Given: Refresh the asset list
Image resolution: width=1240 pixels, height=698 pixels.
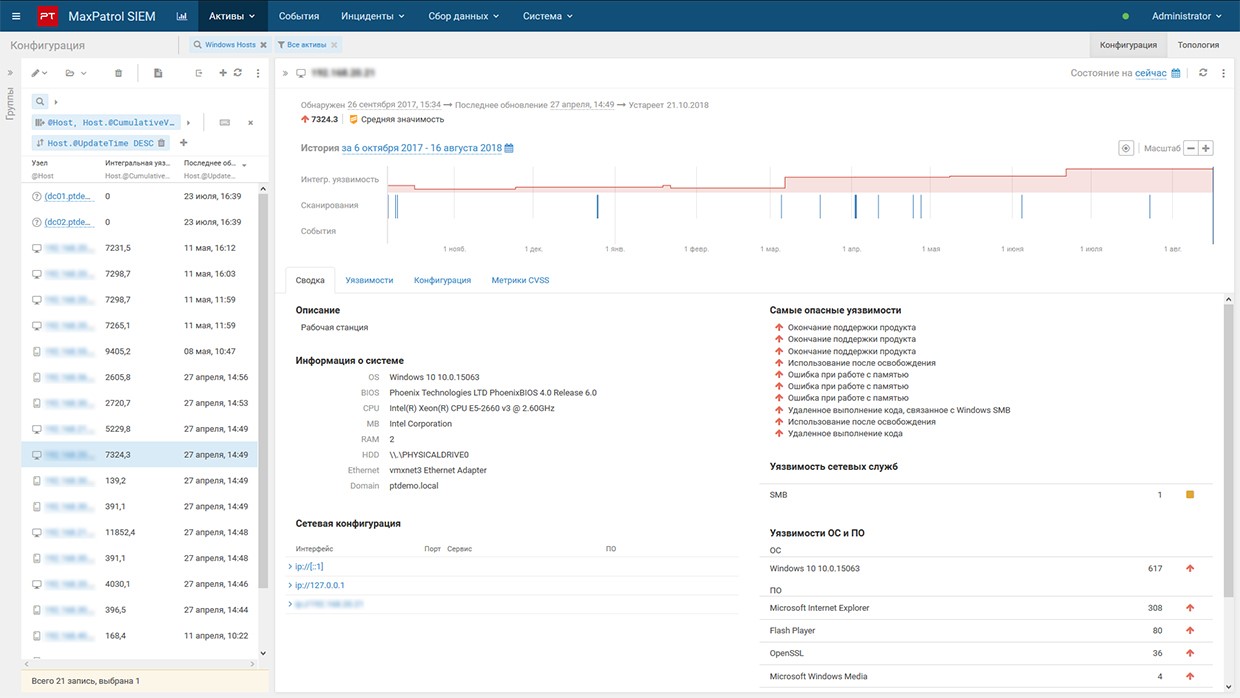Looking at the screenshot, I should [238, 73].
